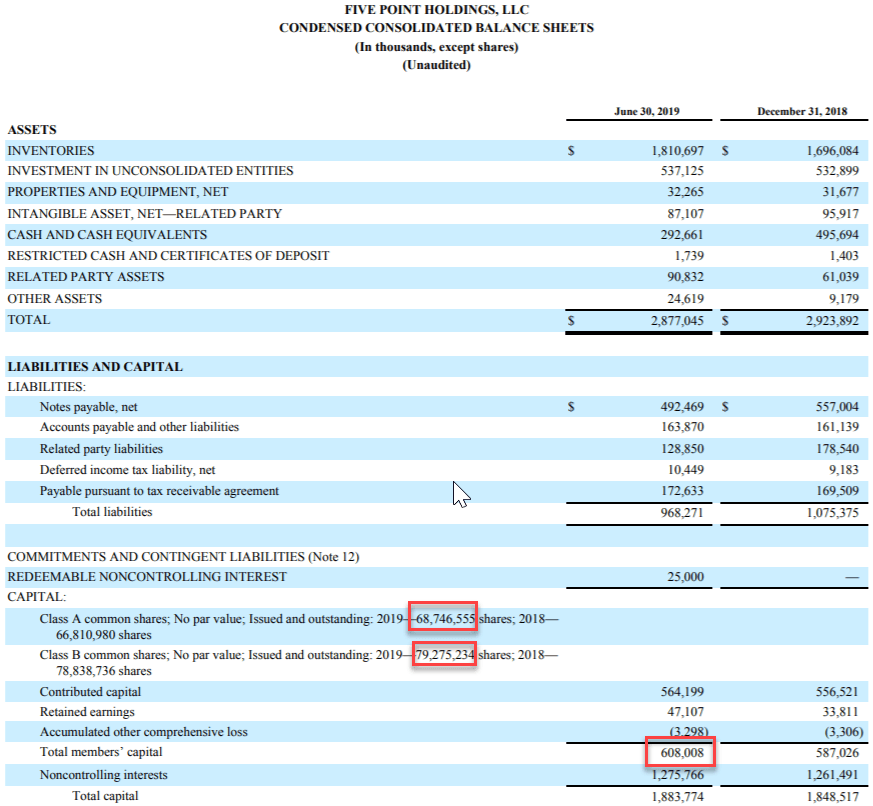Select the 87,107 intangible asset value

pos(685,214)
